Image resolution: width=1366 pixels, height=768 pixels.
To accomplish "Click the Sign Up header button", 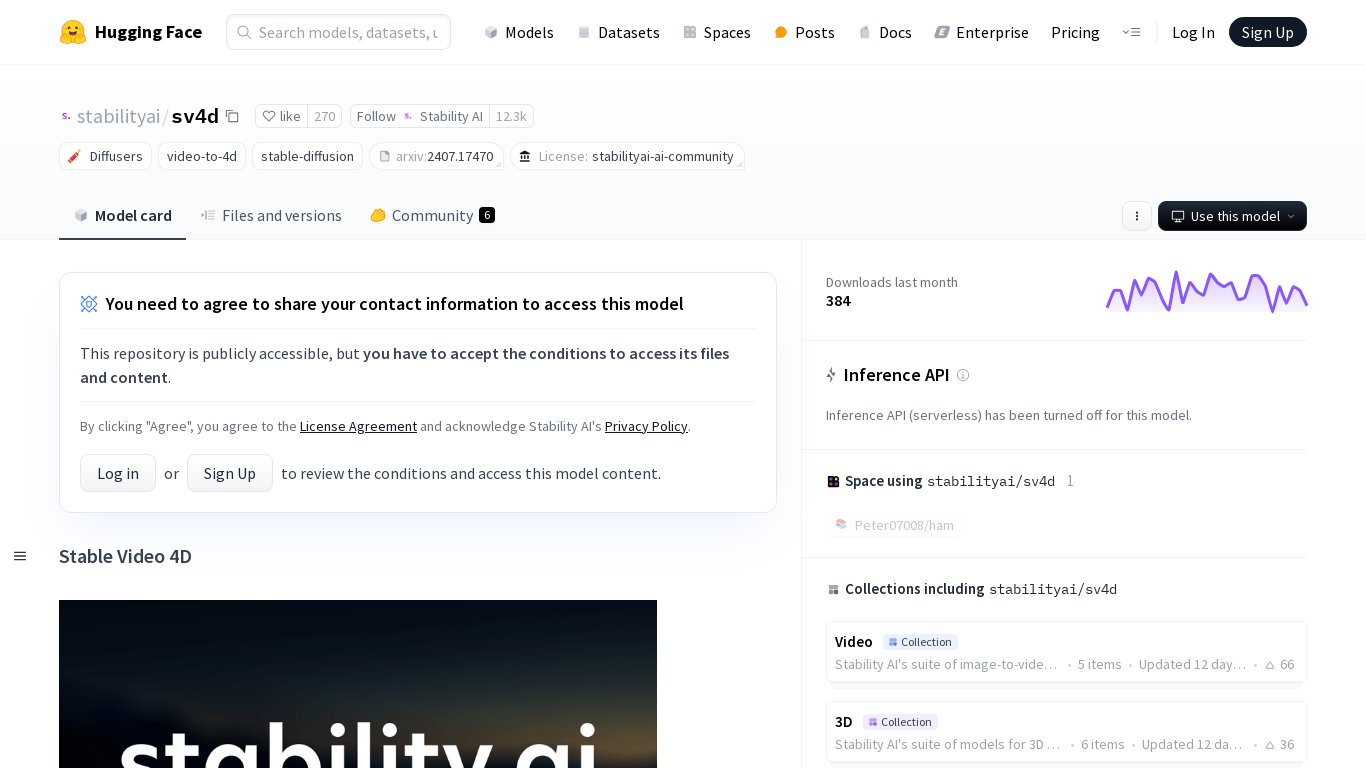I will tap(1267, 32).
